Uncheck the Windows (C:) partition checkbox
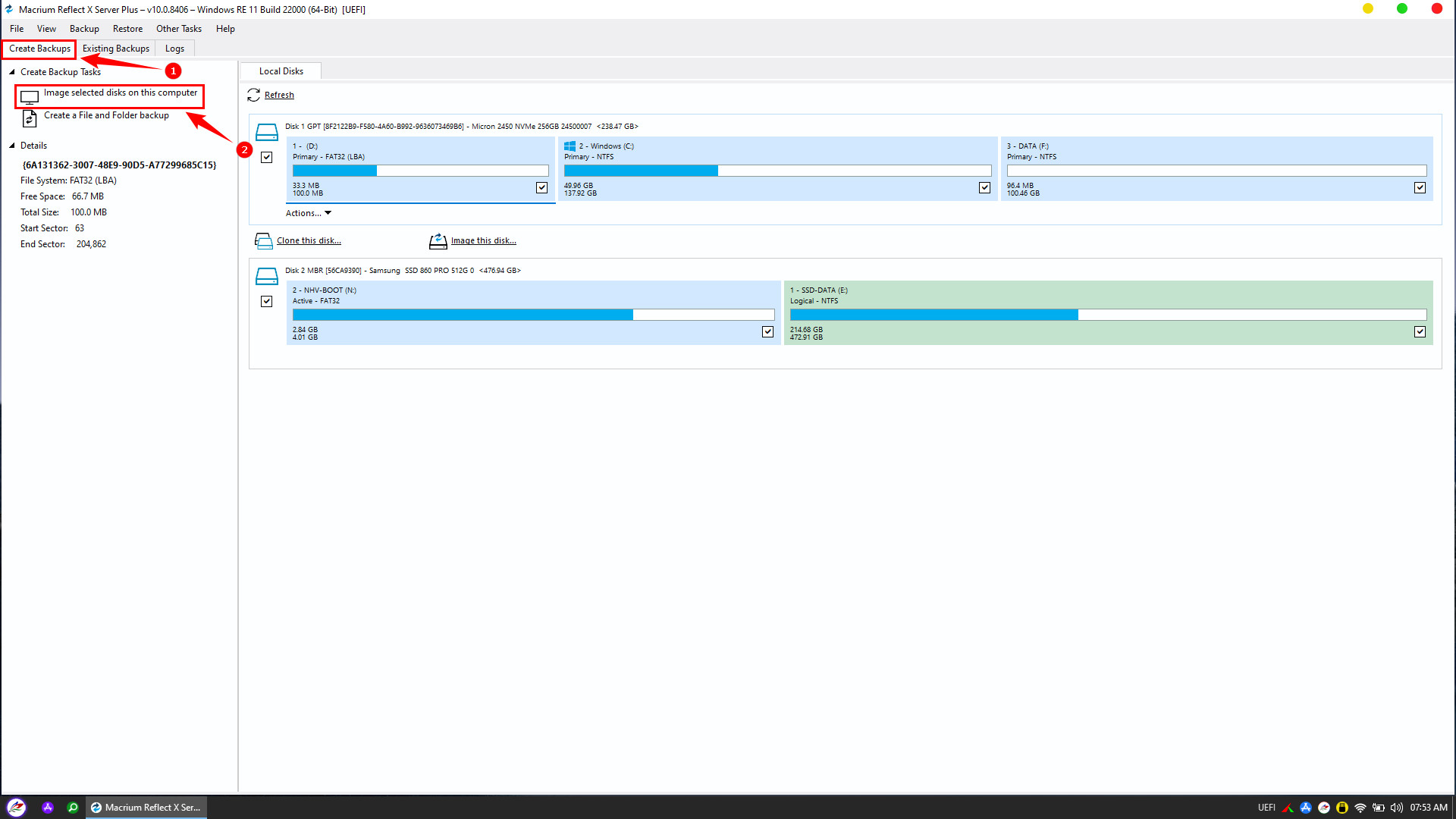Image resolution: width=1456 pixels, height=819 pixels. click(984, 187)
